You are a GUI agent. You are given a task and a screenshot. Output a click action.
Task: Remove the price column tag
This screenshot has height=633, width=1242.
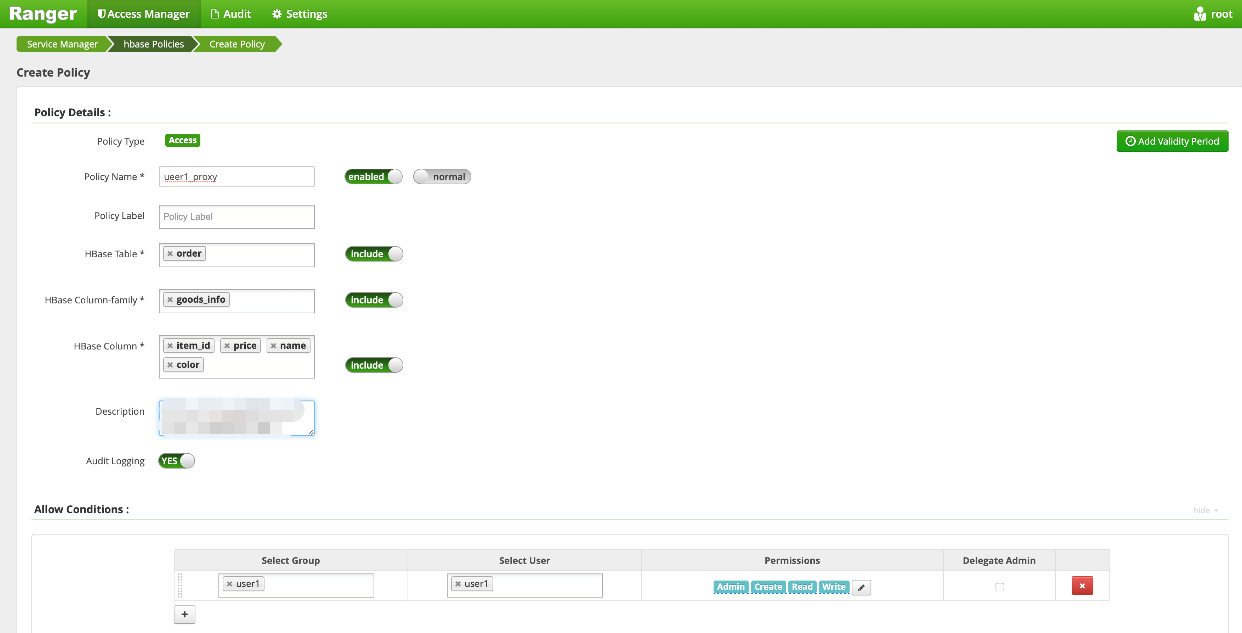pyautogui.click(x=227, y=346)
